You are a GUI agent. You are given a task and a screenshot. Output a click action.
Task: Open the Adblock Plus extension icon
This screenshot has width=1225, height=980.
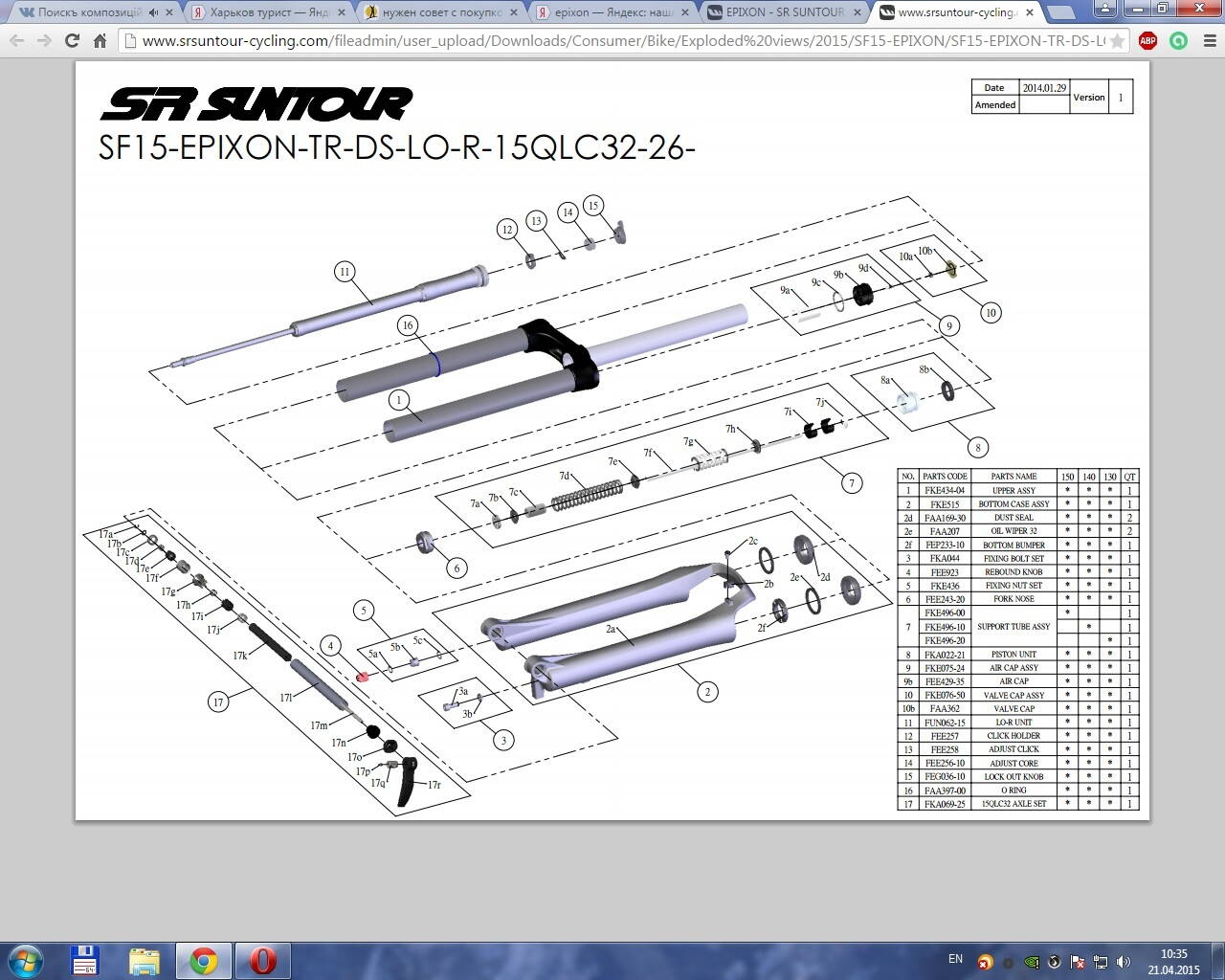point(1148,41)
